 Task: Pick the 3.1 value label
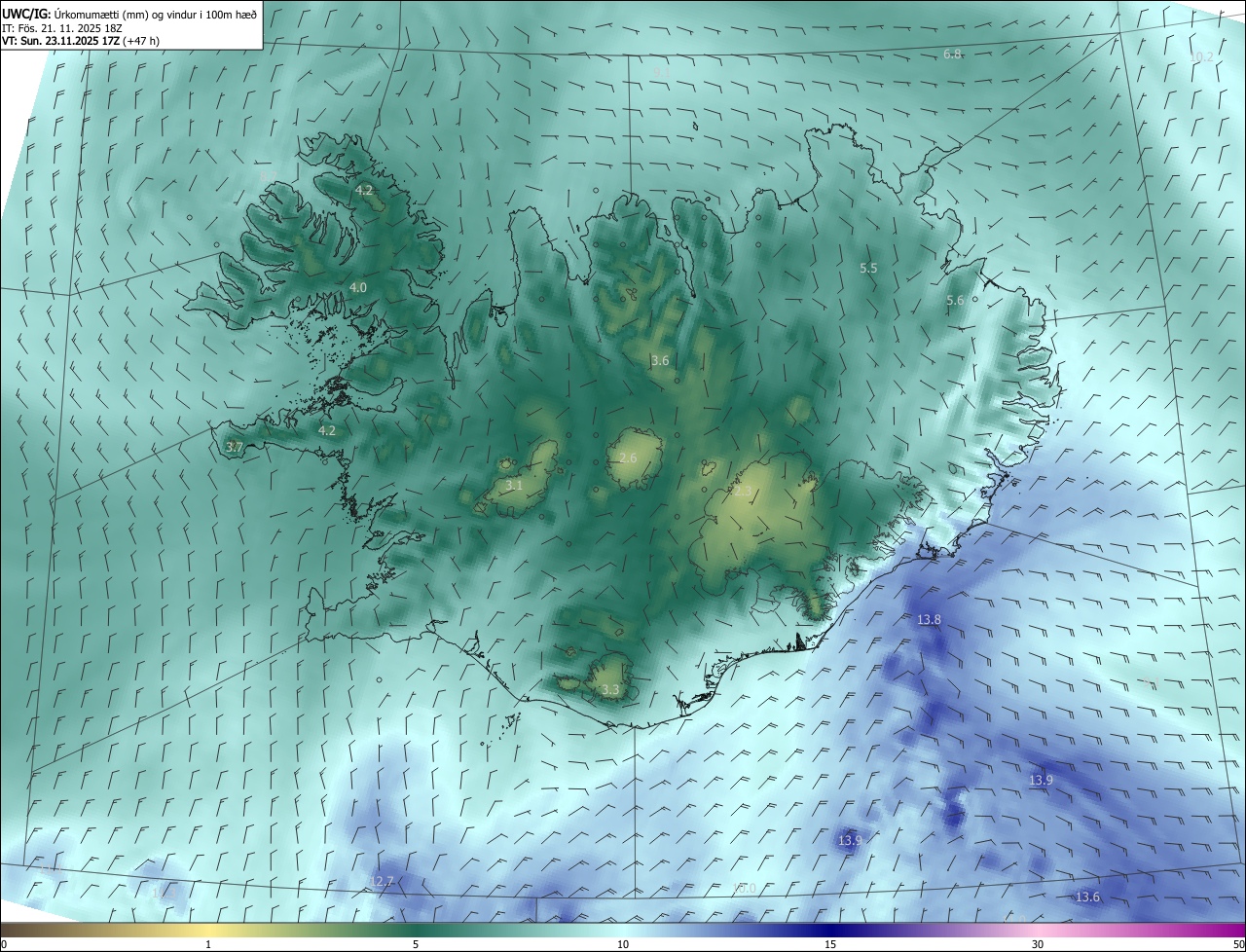[x=514, y=485]
